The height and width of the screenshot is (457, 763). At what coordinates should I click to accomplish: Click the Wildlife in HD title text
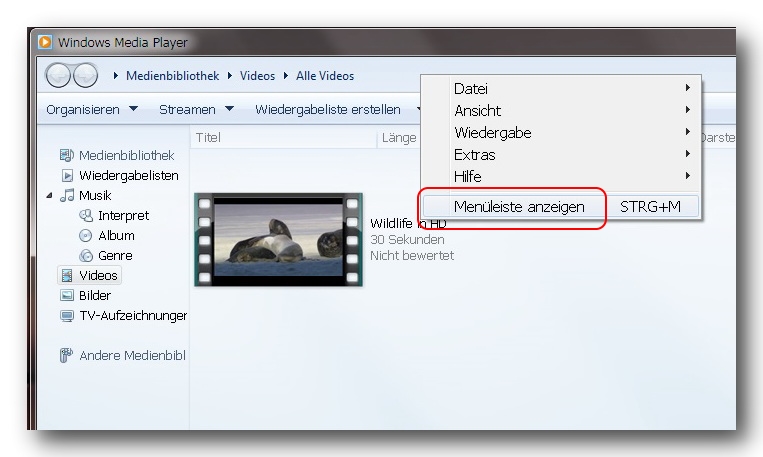point(408,223)
